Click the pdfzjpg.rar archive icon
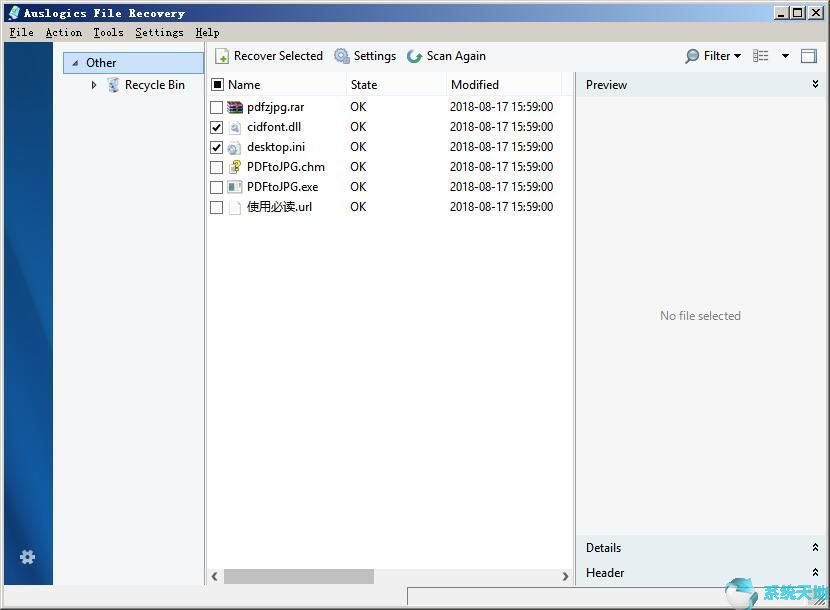Image resolution: width=830 pixels, height=610 pixels. tap(235, 107)
